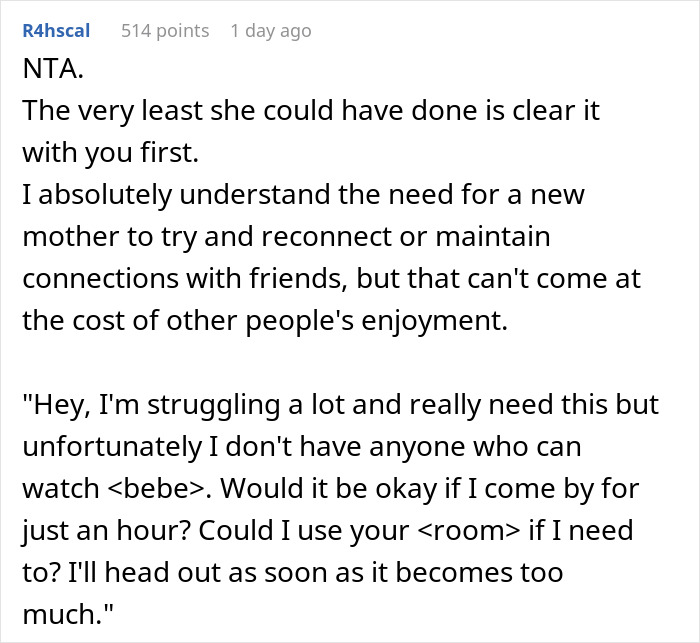This screenshot has width=700, height=643.
Task: Click the 514 points score
Action: [165, 31]
